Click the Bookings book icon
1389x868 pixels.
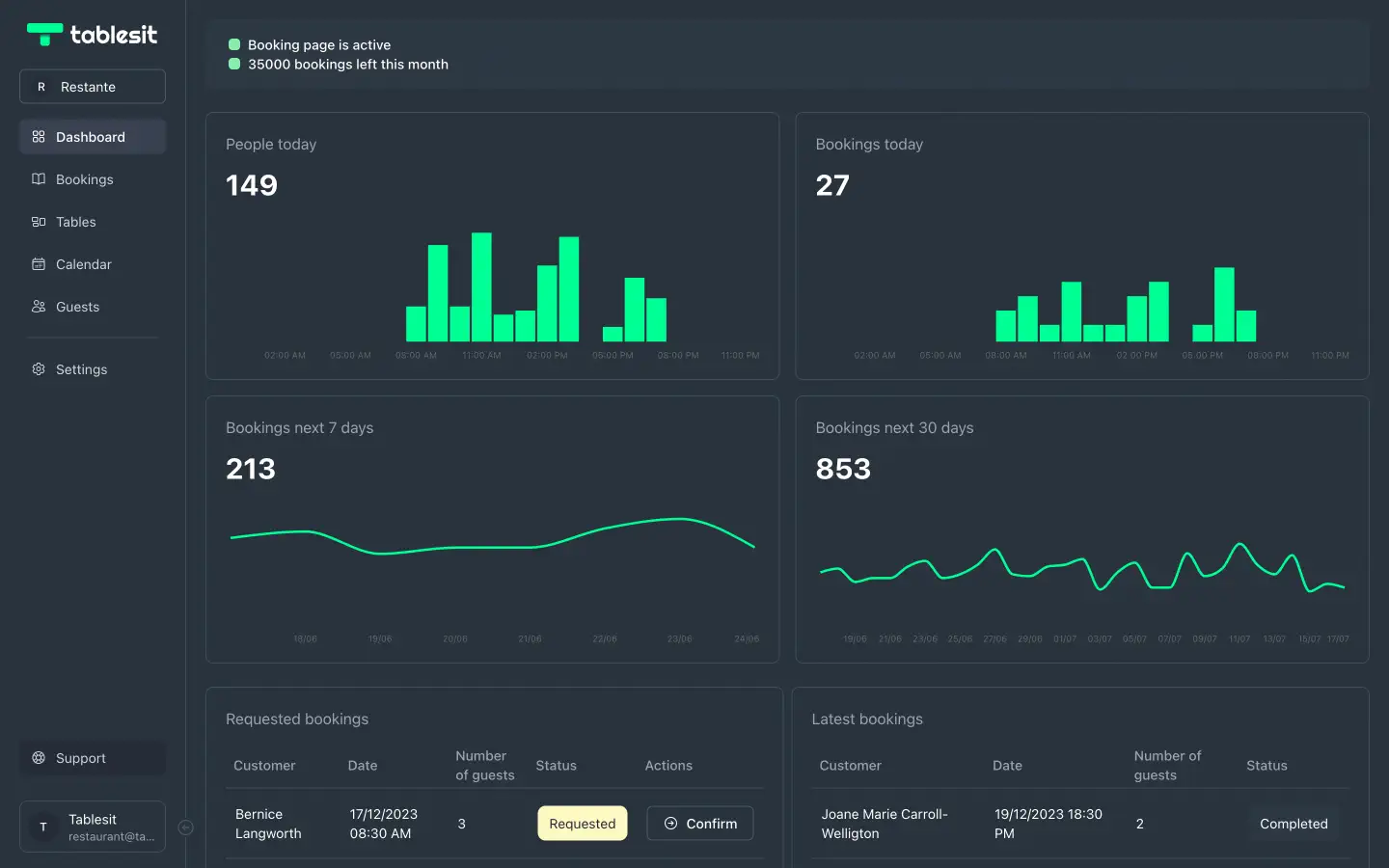pos(39,179)
